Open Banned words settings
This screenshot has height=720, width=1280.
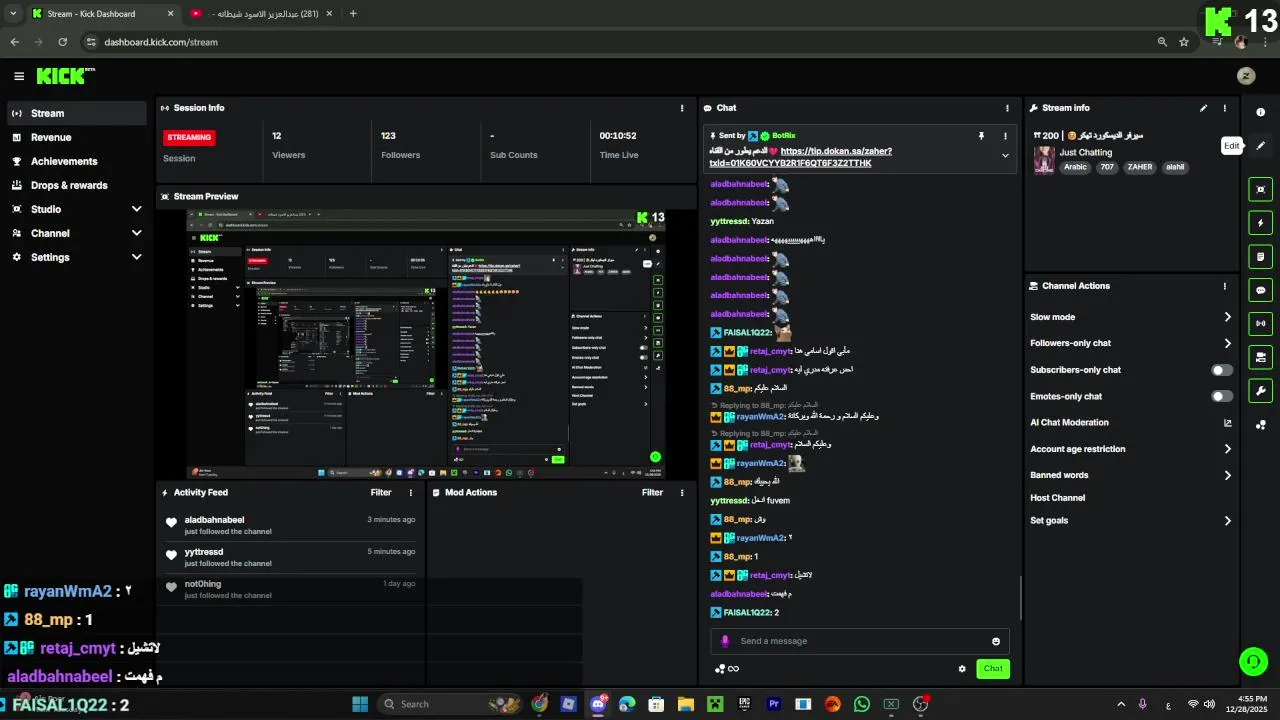[1130, 475]
